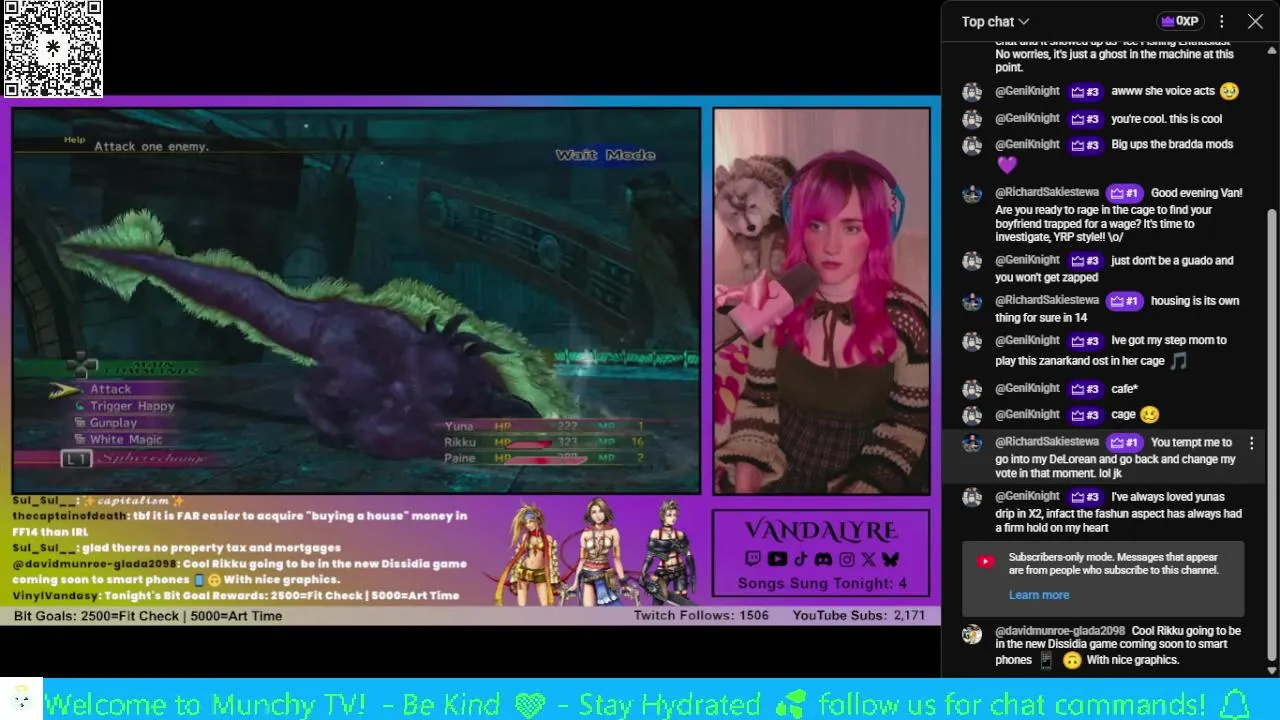Click the pleading face emoji in 'voice acts' message
This screenshot has width=1280, height=720.
pyautogui.click(x=1229, y=91)
